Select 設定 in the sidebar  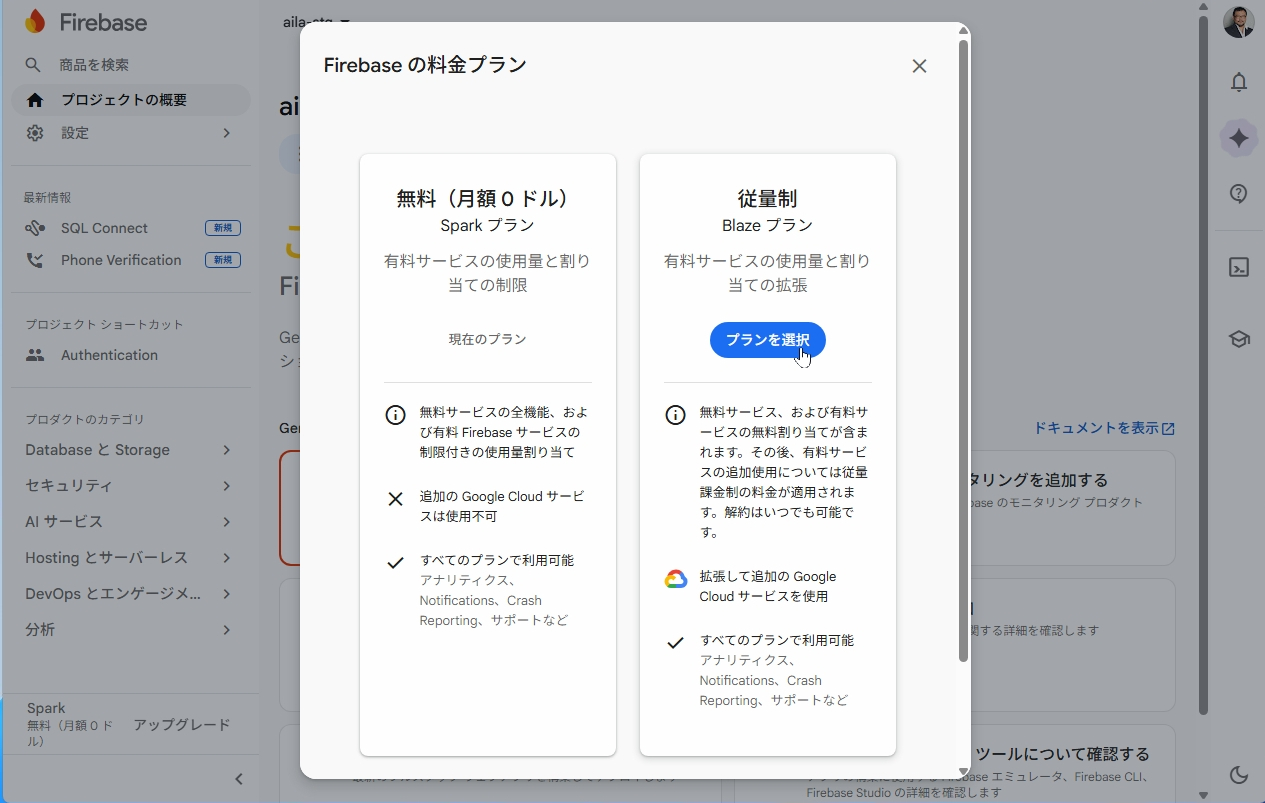click(x=75, y=133)
